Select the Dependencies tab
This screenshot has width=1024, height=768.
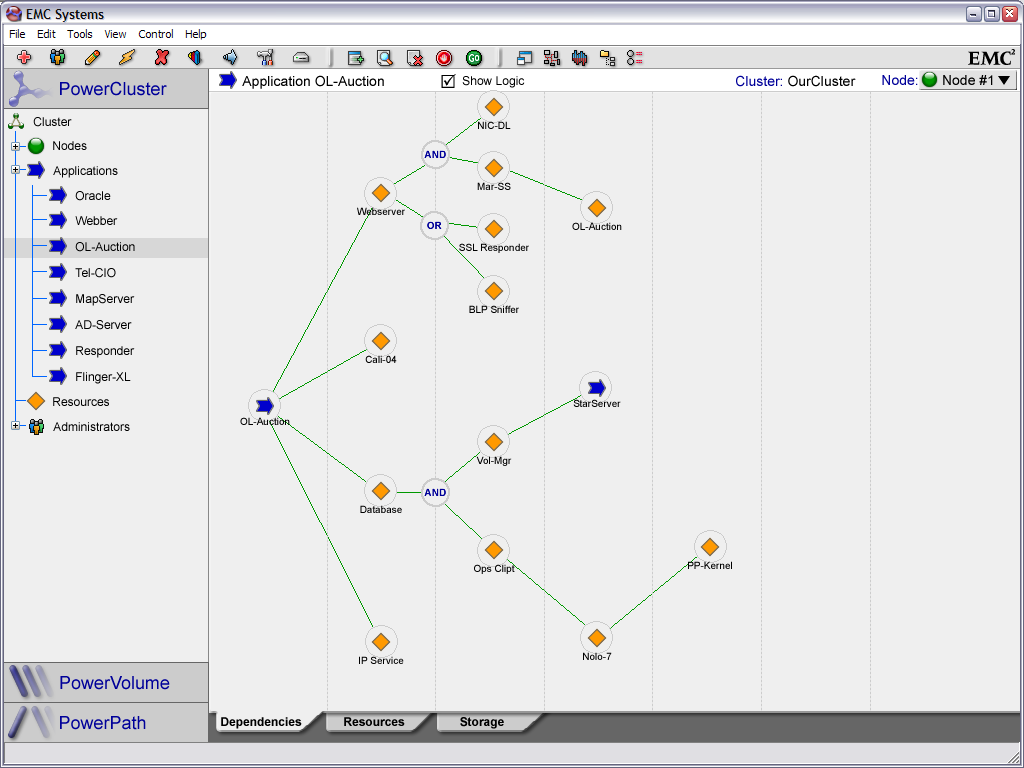(261, 722)
